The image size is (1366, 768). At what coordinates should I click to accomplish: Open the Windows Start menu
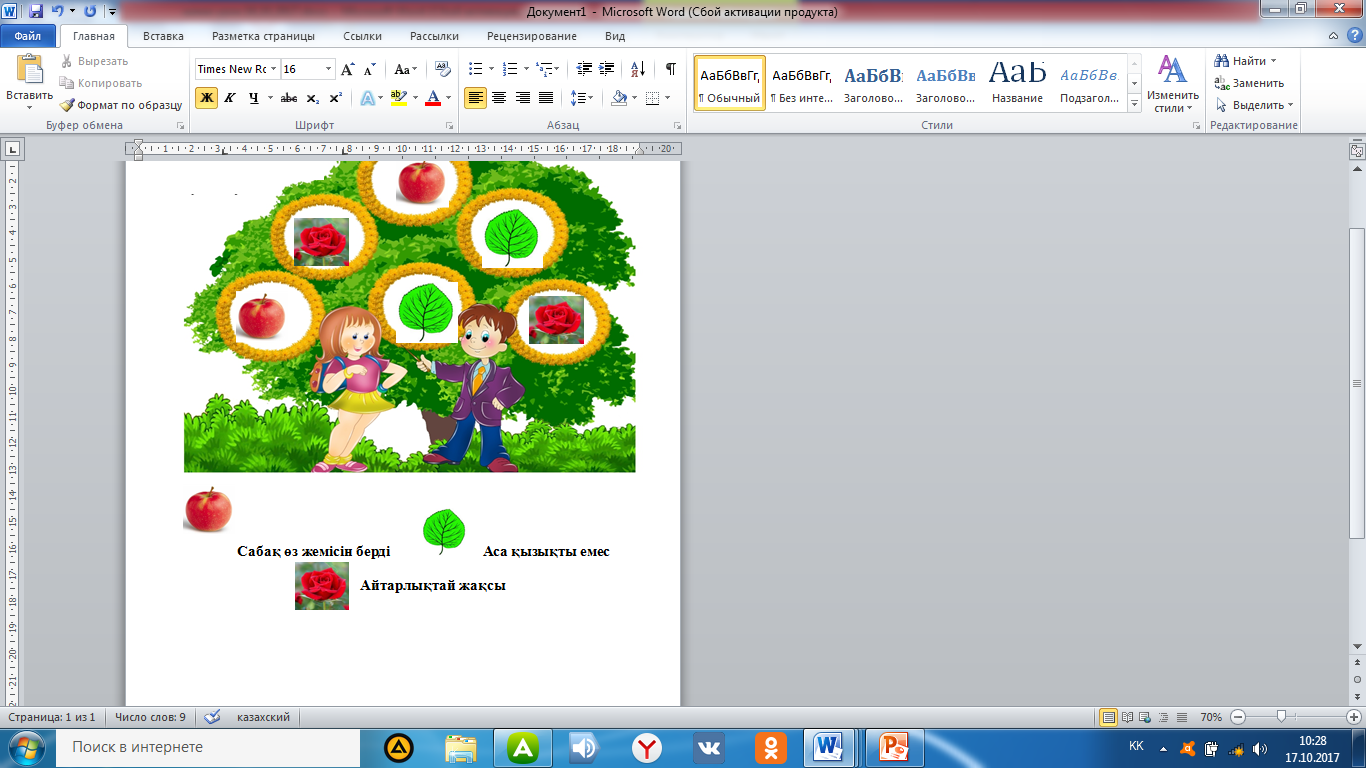28,748
